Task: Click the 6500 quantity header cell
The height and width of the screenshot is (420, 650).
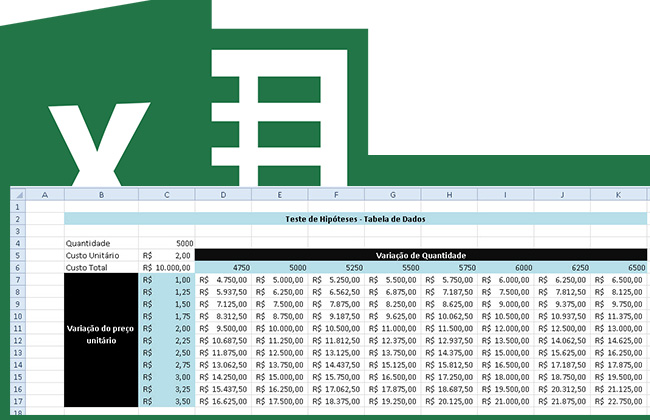Action: click(x=618, y=267)
